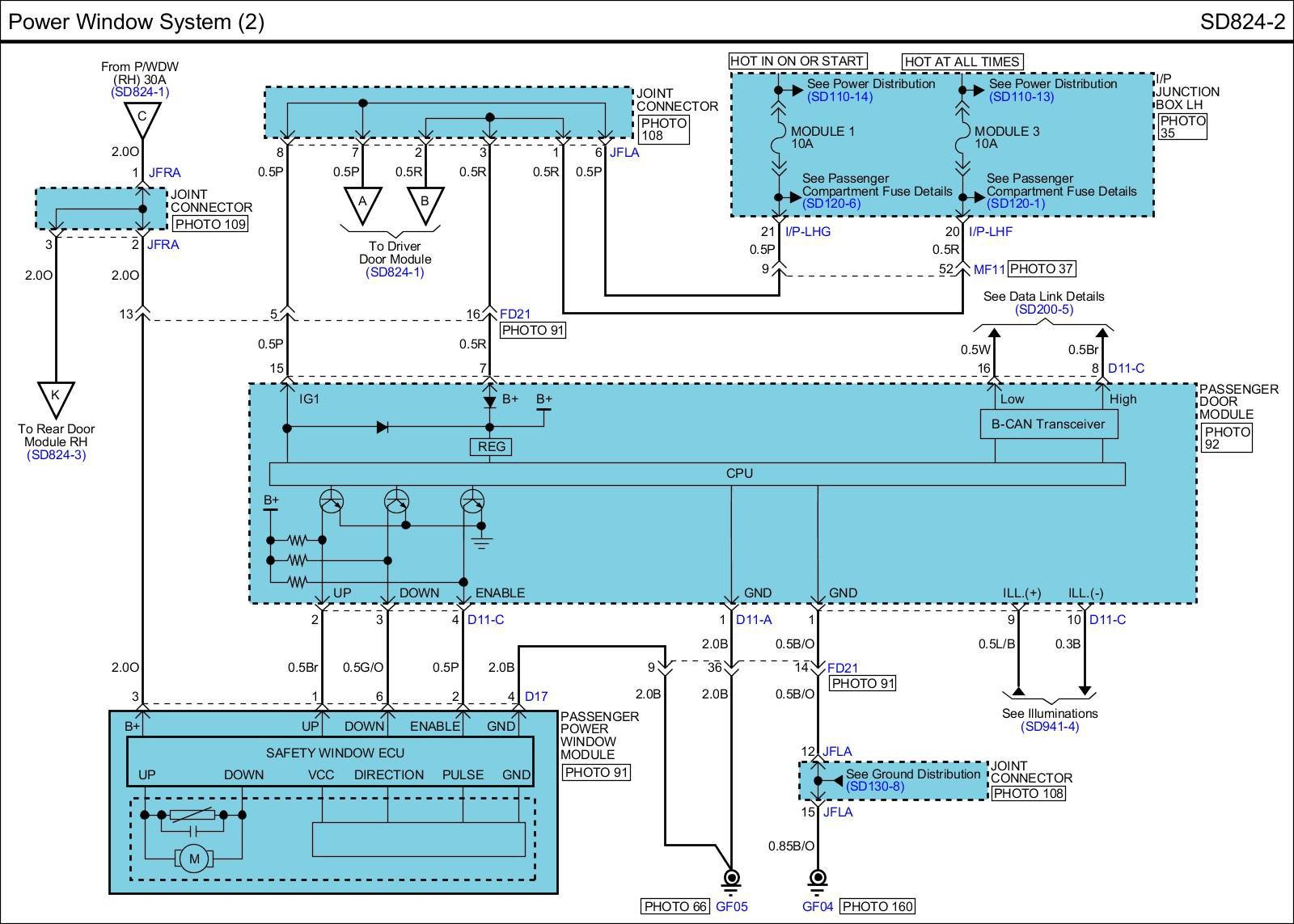Select the REG regulator box

pyautogui.click(x=491, y=447)
